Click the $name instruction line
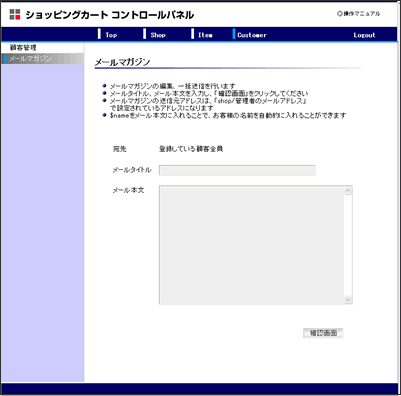Image resolution: width=401 pixels, height=396 pixels. (x=228, y=115)
